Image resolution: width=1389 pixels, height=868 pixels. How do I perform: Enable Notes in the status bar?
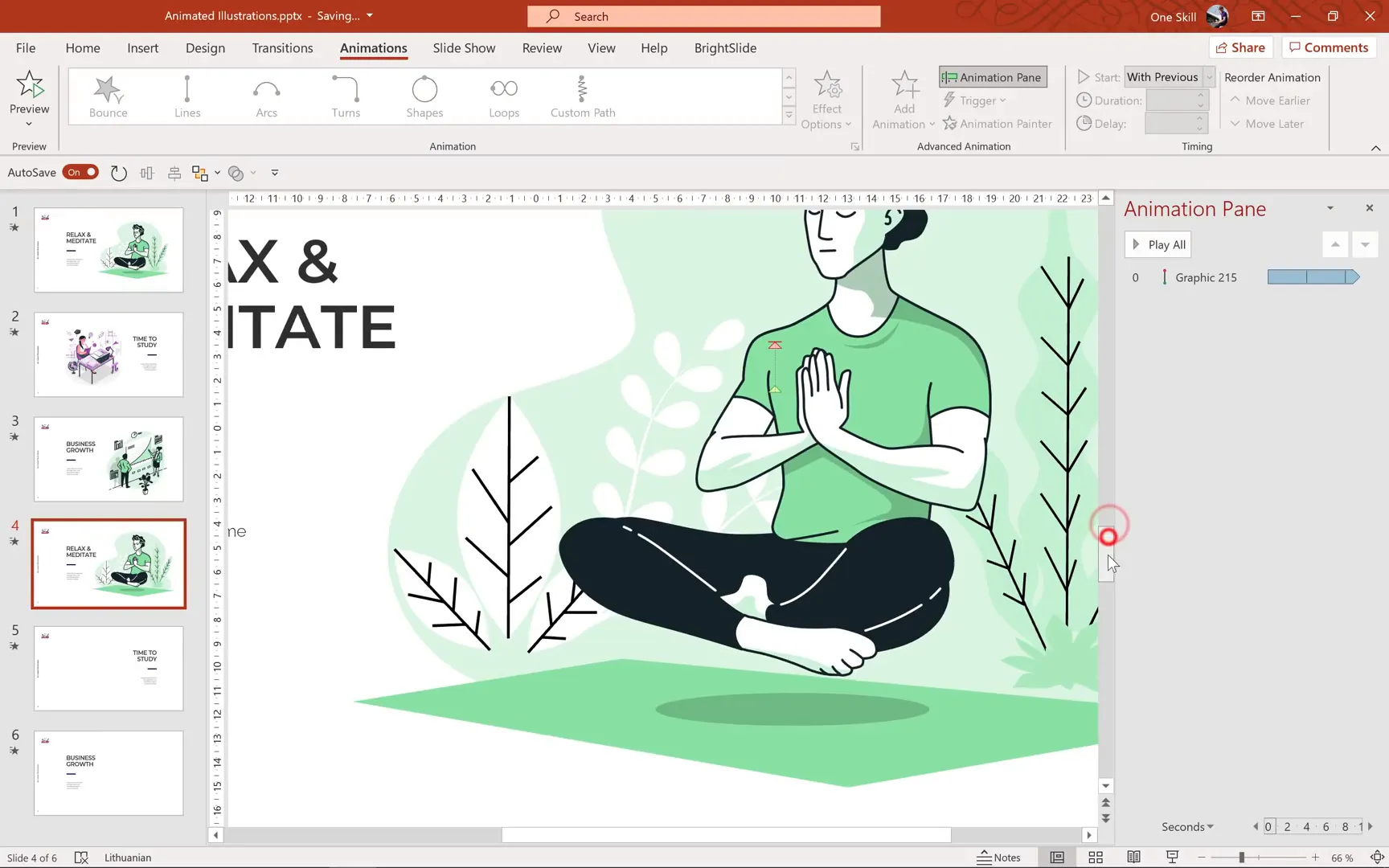click(999, 857)
